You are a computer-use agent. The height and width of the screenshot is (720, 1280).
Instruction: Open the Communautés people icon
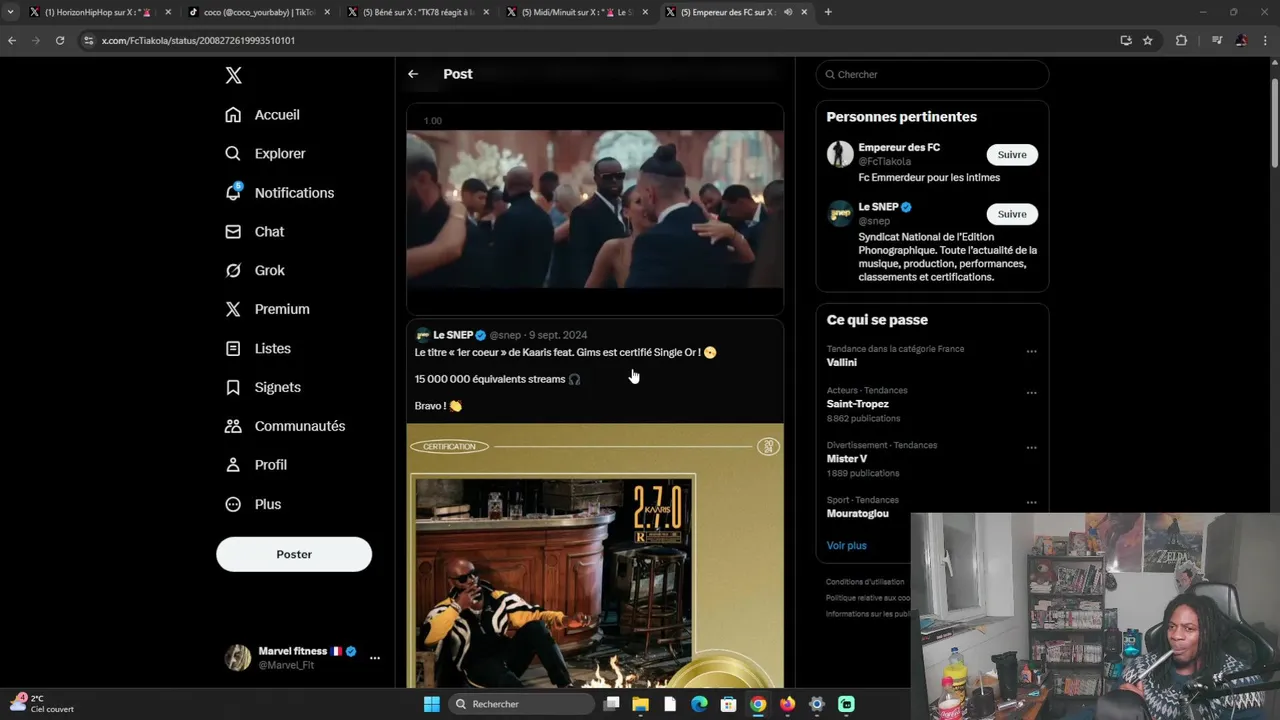(x=233, y=426)
